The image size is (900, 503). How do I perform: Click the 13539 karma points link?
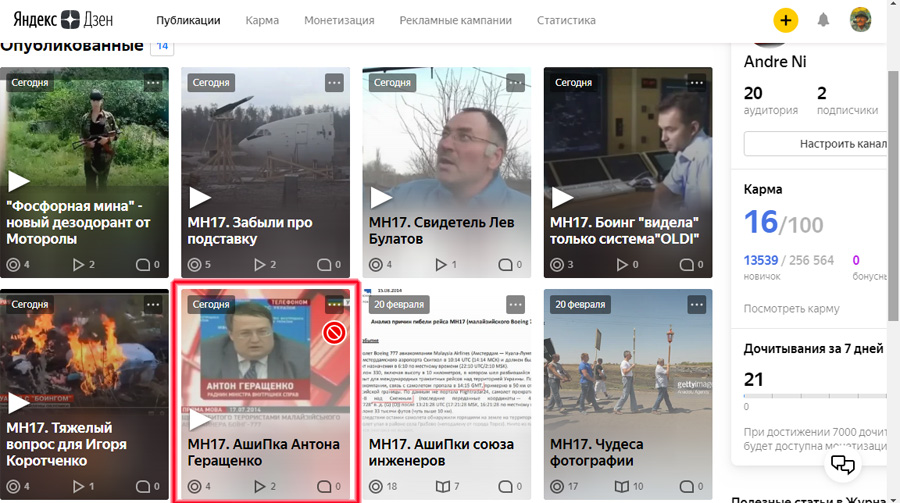[761, 260]
